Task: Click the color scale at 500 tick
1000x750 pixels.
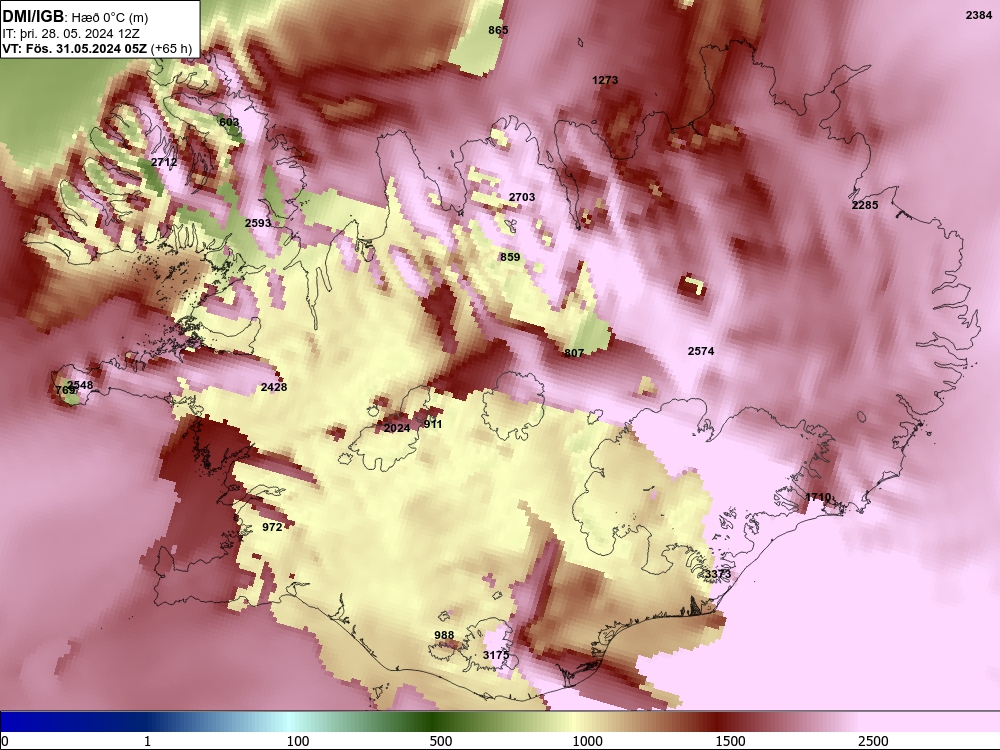Action: pos(441,740)
